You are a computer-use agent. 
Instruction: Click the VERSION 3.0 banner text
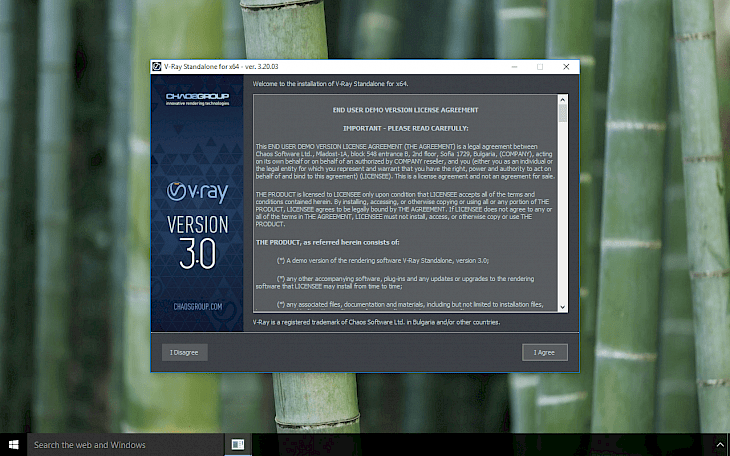[x=197, y=242]
